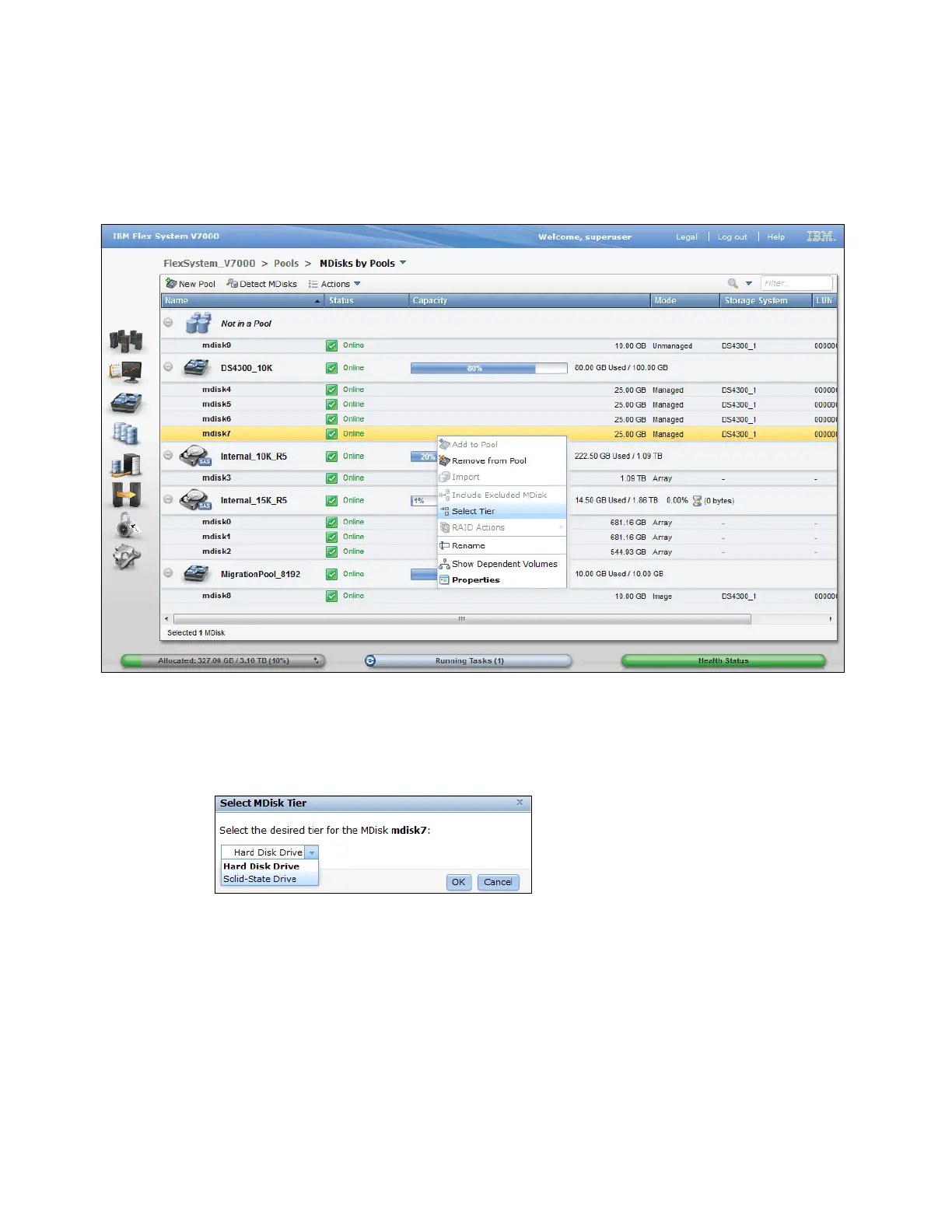Select Hard Disk Drive tier option in list
952x1232 pixels.
click(x=270, y=866)
